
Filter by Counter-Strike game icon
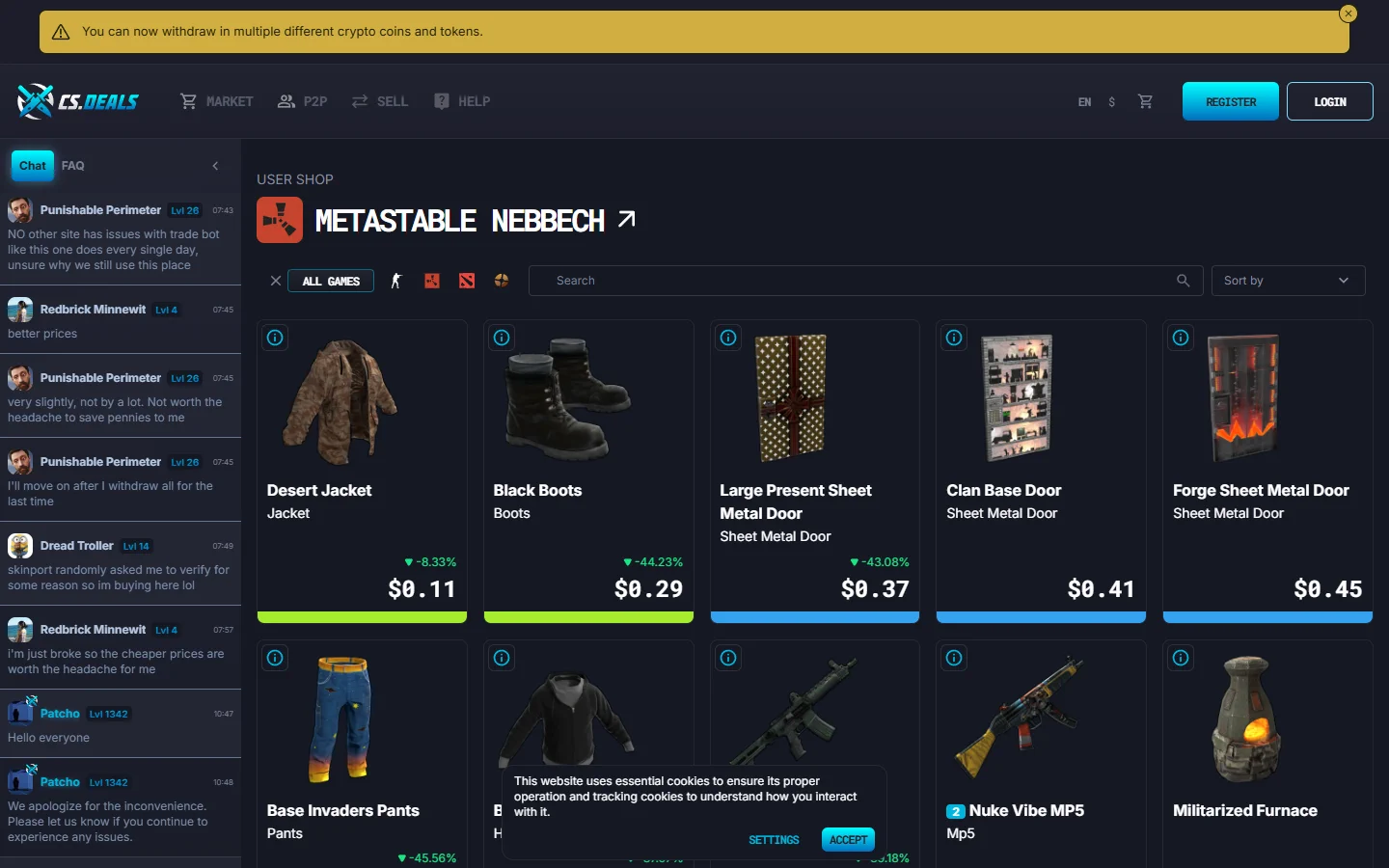[396, 281]
